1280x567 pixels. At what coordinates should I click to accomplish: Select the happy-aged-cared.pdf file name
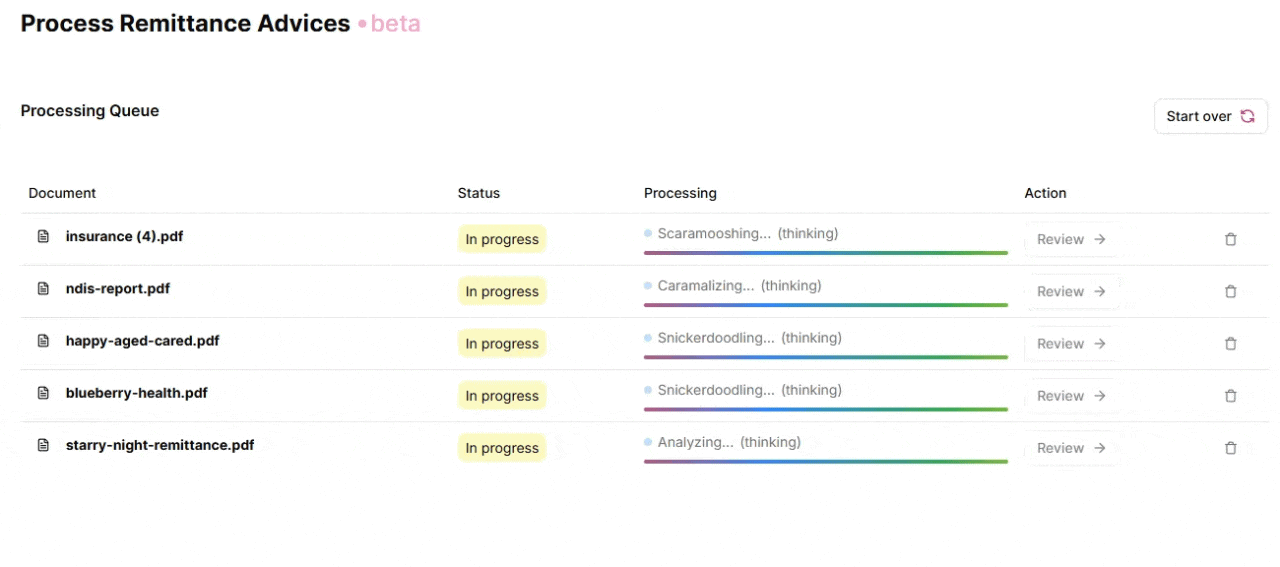tap(142, 341)
